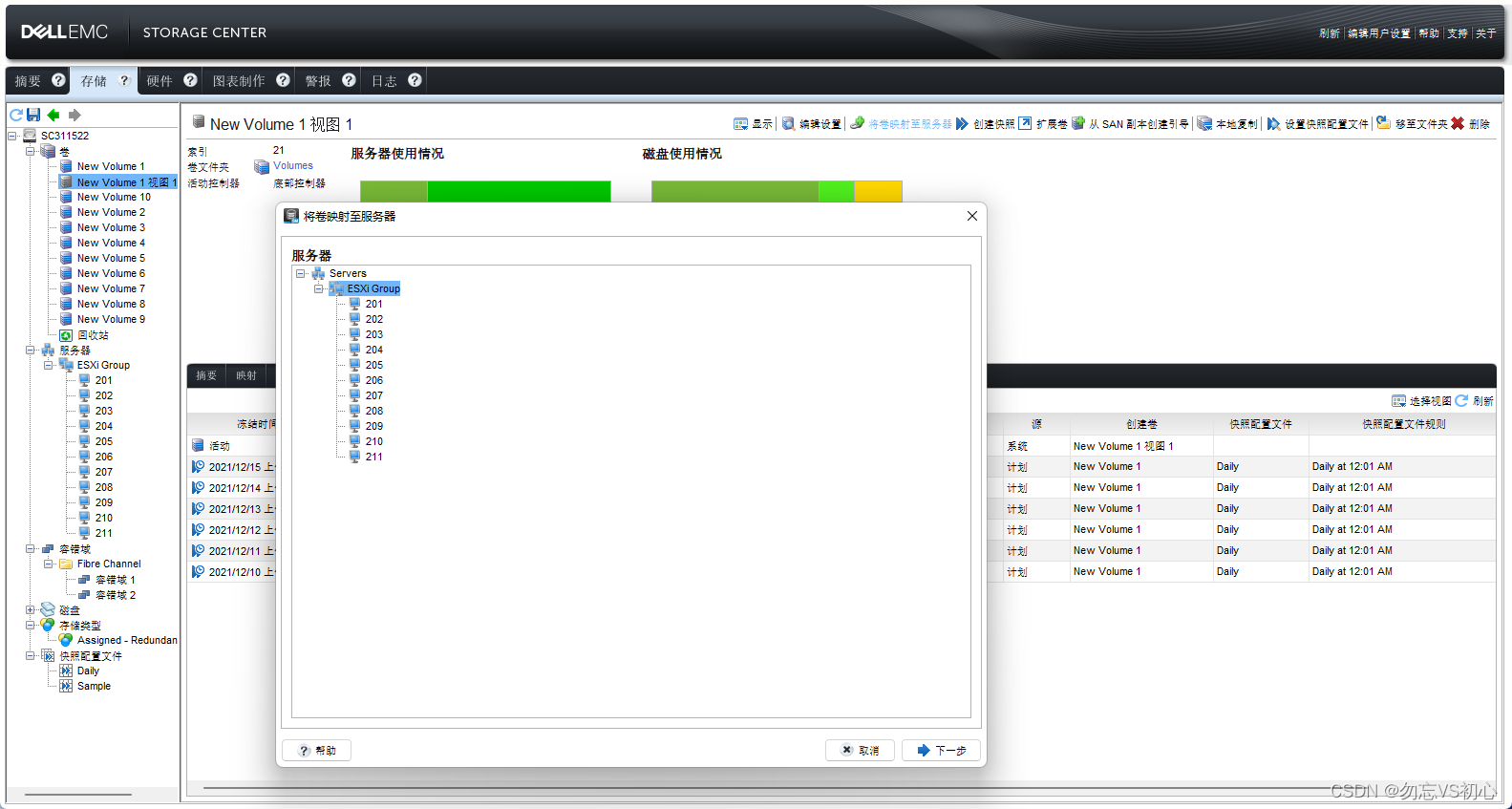Click the green back arrow icon

point(53,115)
